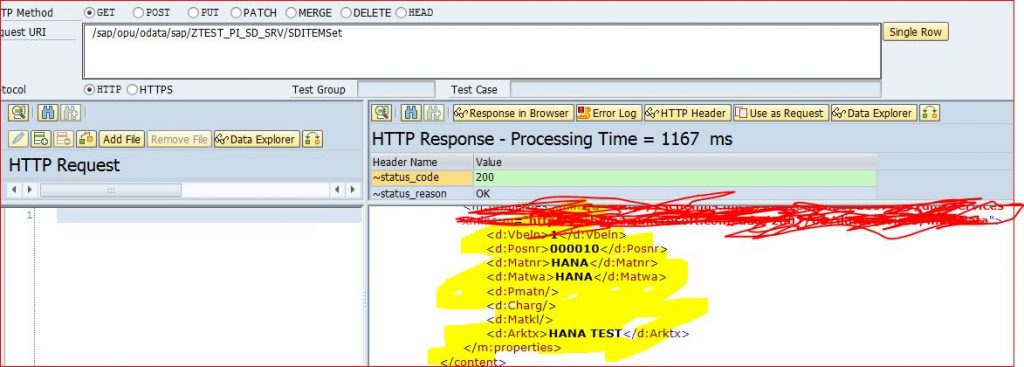The height and width of the screenshot is (367, 1024).
Task: Click the Remove File button
Action: click(x=180, y=139)
